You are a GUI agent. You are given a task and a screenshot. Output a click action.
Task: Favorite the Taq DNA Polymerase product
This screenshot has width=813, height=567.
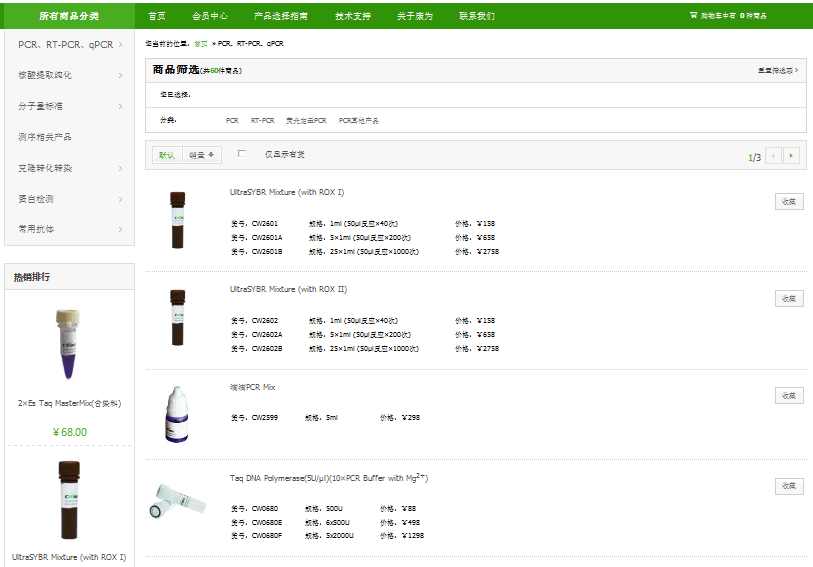click(x=789, y=486)
